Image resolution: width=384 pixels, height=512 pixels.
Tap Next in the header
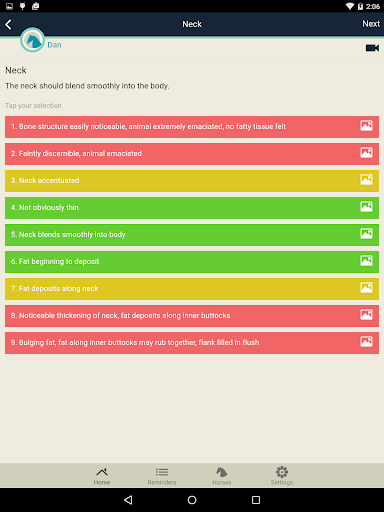coord(371,24)
